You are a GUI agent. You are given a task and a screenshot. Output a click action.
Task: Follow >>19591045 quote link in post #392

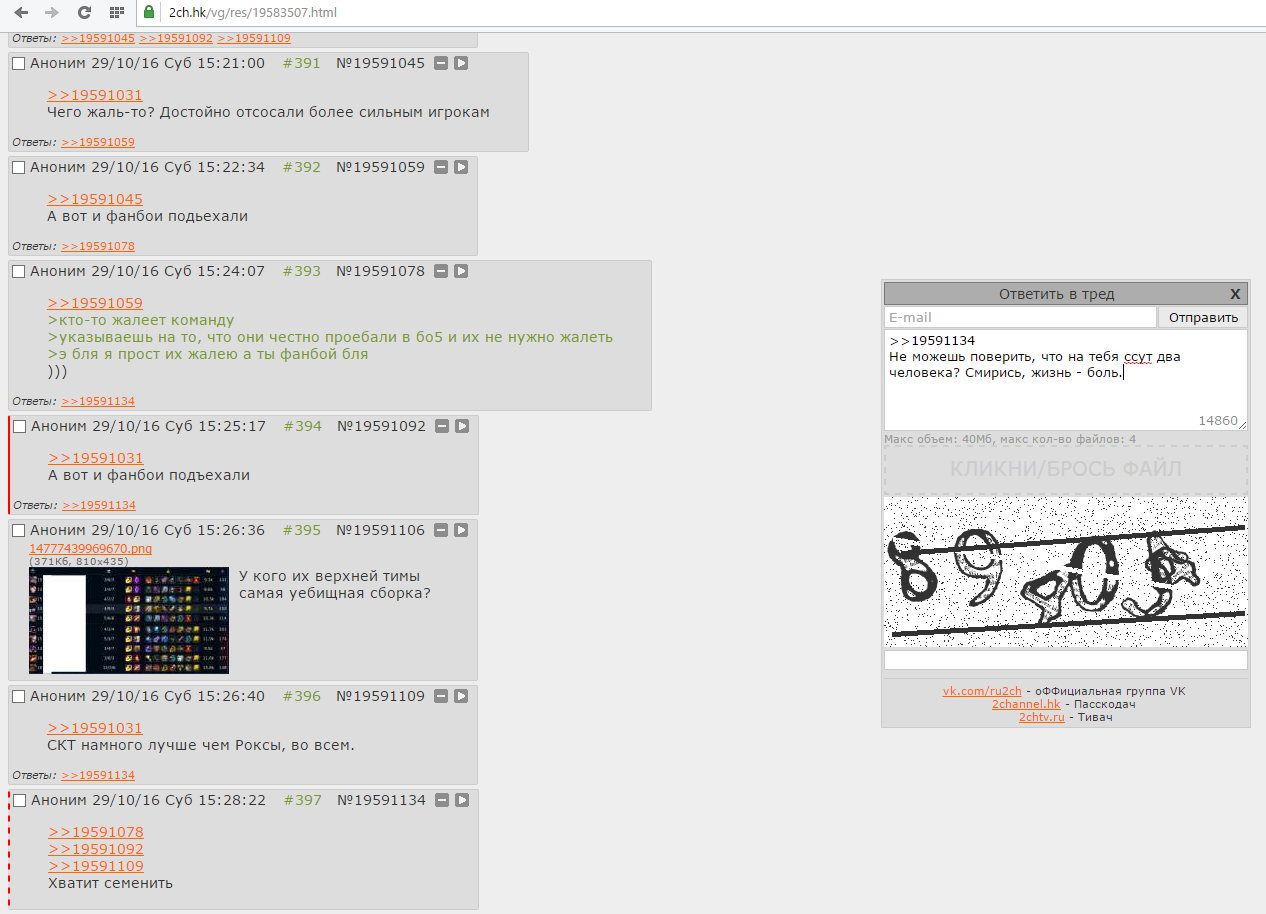click(x=95, y=199)
